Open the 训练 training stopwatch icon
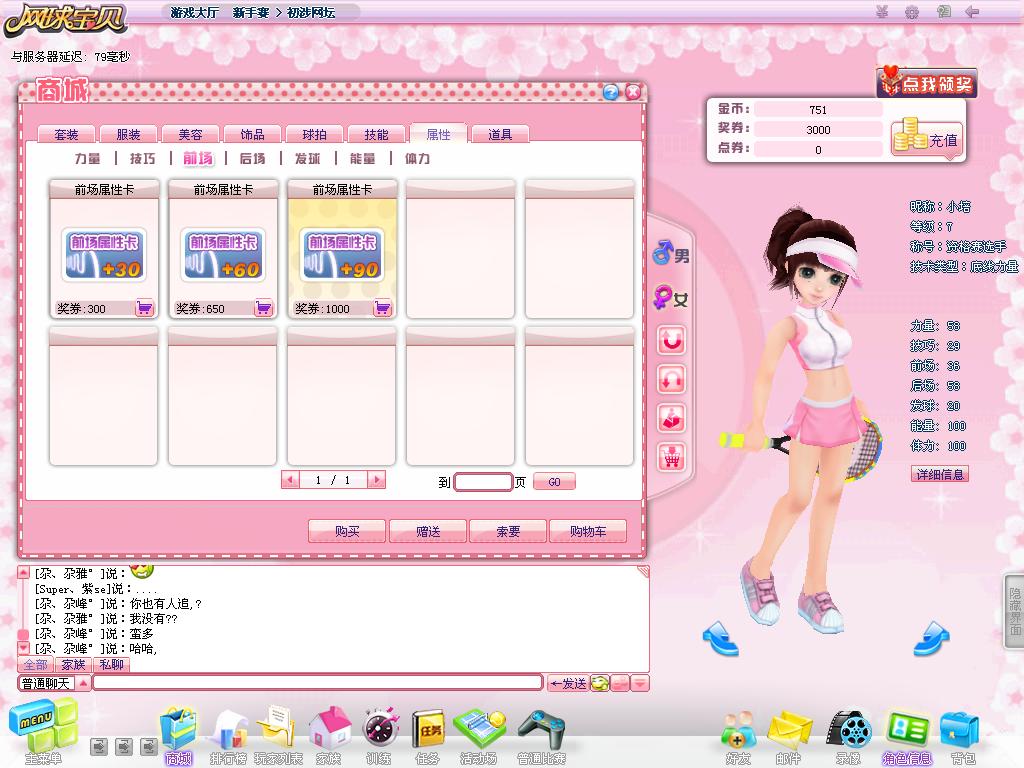Viewport: 1024px width, 768px height. [x=379, y=735]
